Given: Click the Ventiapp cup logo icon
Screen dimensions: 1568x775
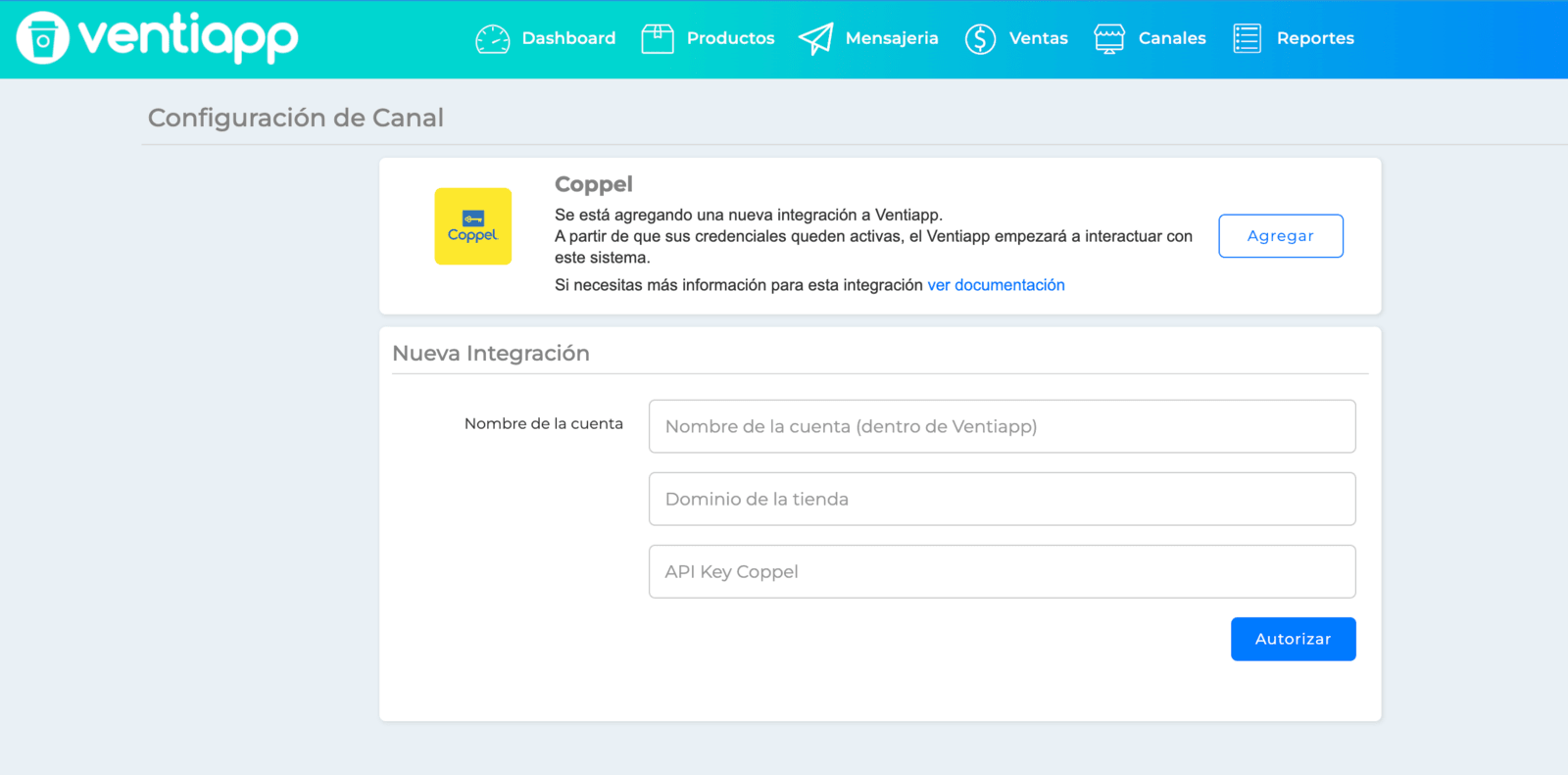Looking at the screenshot, I should (43, 38).
